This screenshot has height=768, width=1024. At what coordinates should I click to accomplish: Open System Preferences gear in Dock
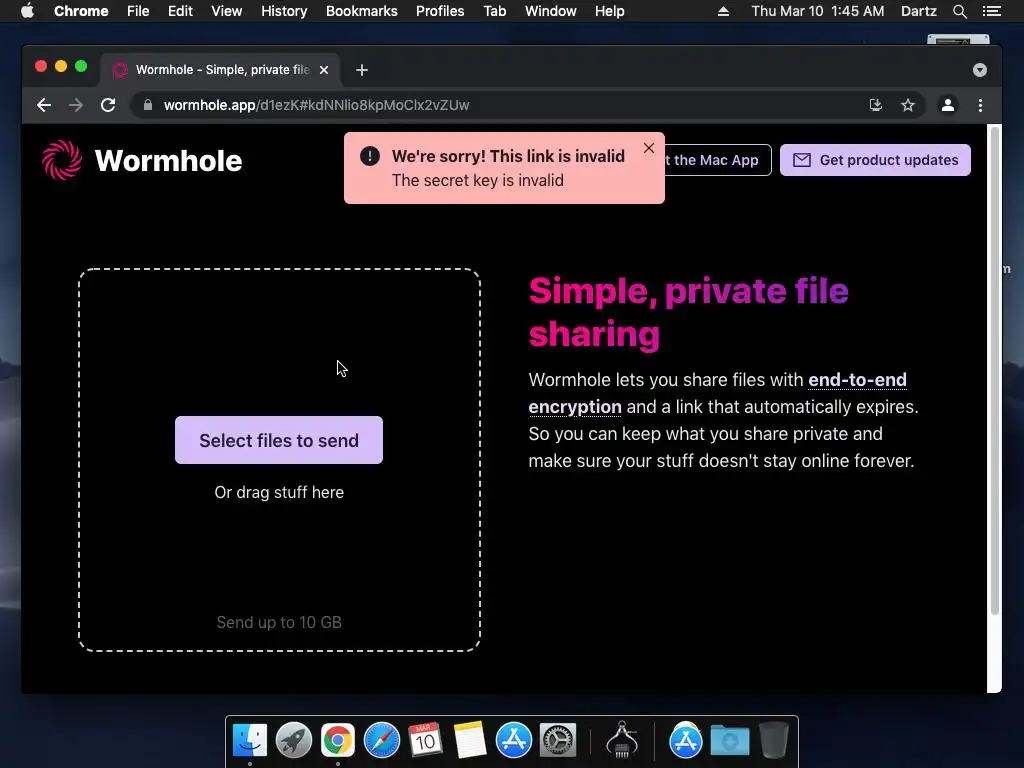coord(557,741)
